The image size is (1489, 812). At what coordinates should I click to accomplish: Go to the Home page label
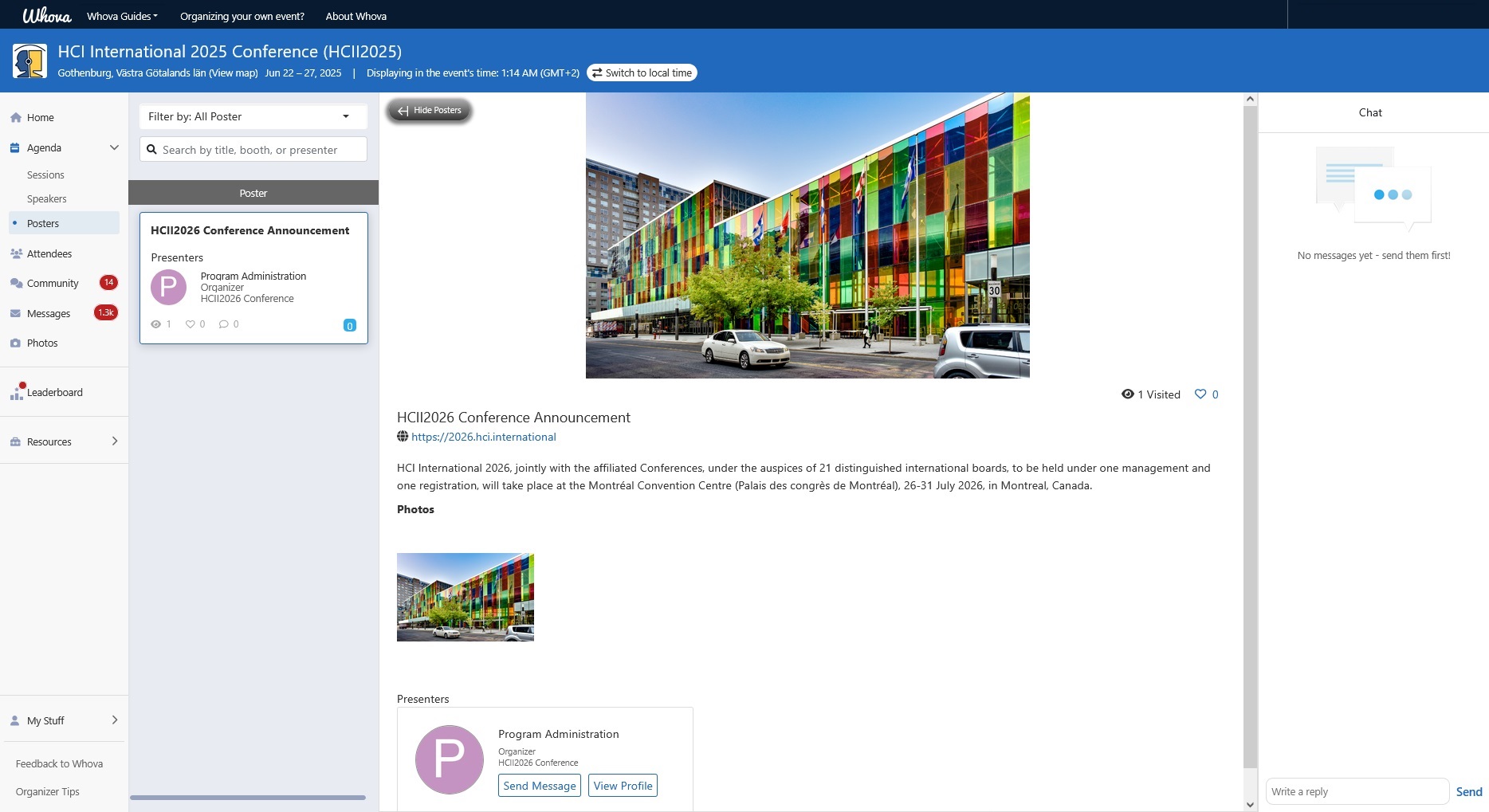[41, 117]
